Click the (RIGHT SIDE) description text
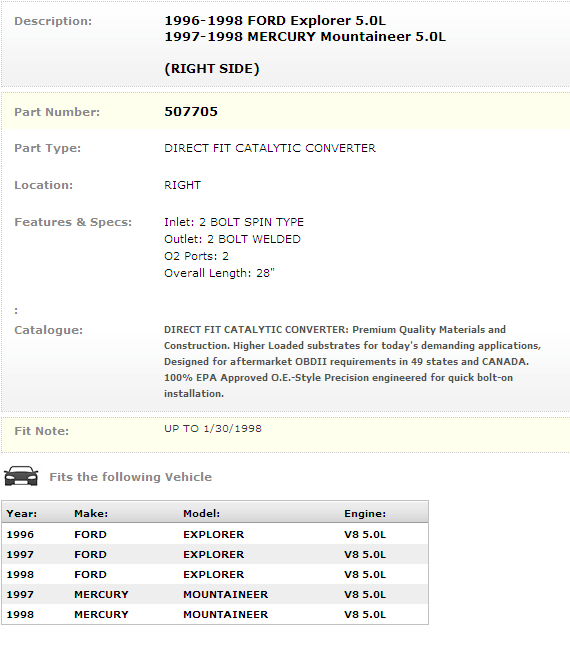 212,68
